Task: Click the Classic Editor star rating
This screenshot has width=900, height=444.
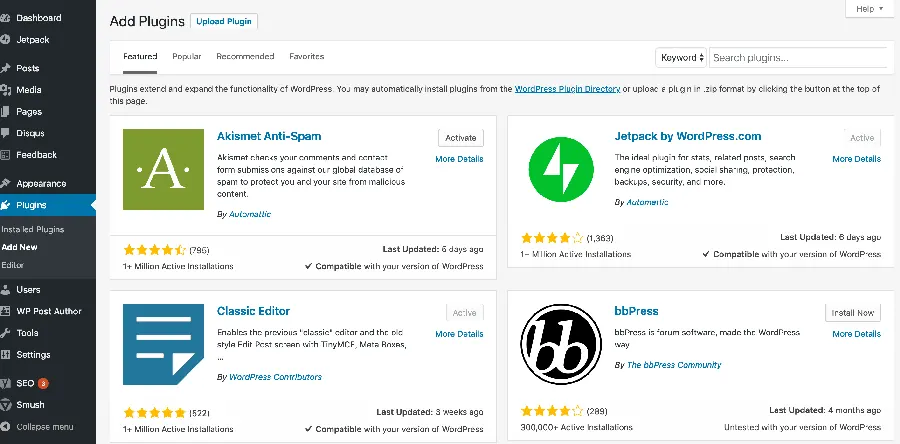Action: tap(154, 412)
